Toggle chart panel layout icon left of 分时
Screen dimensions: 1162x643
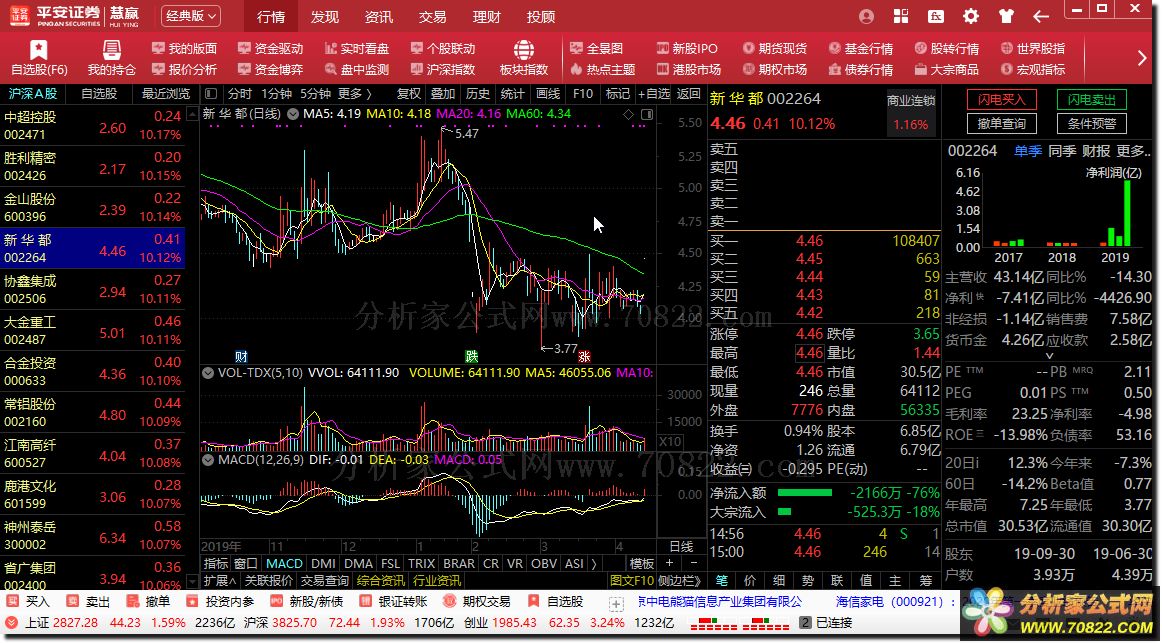211,93
